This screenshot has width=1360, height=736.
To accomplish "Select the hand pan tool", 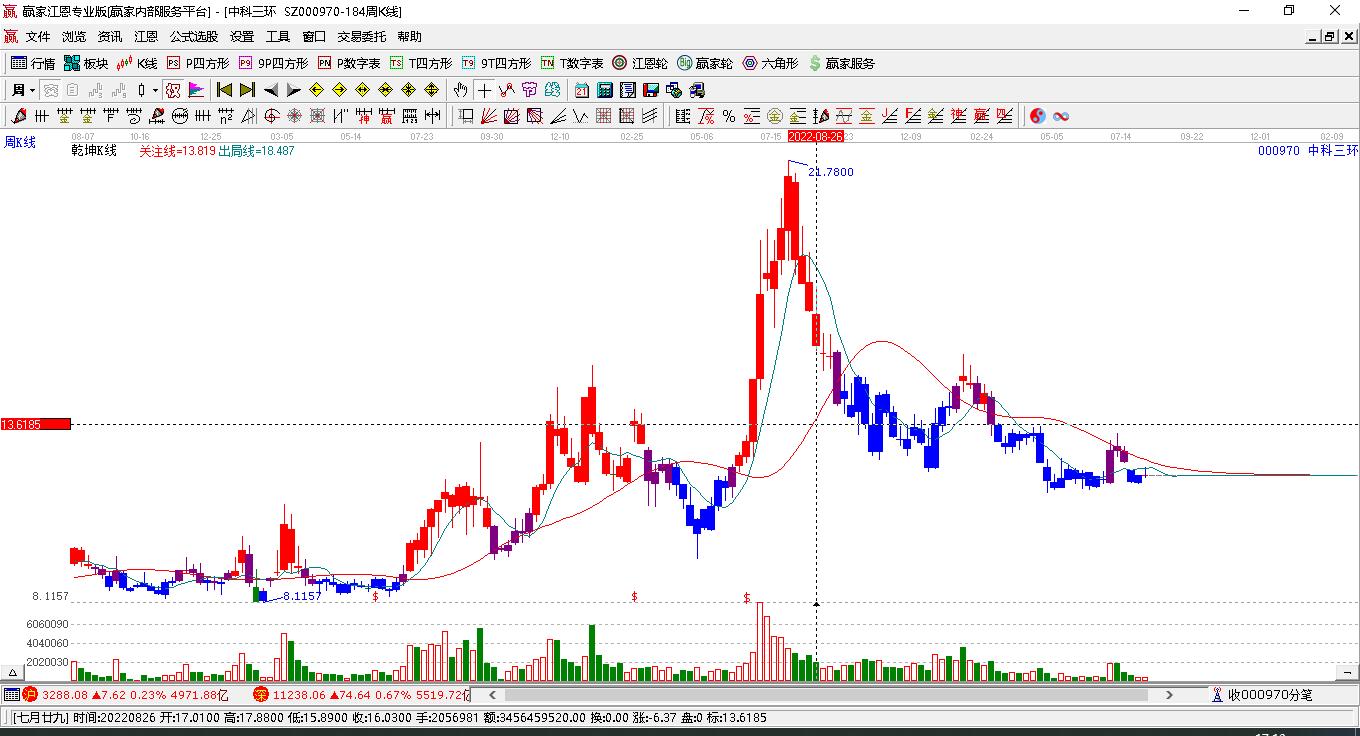I will tap(461, 90).
